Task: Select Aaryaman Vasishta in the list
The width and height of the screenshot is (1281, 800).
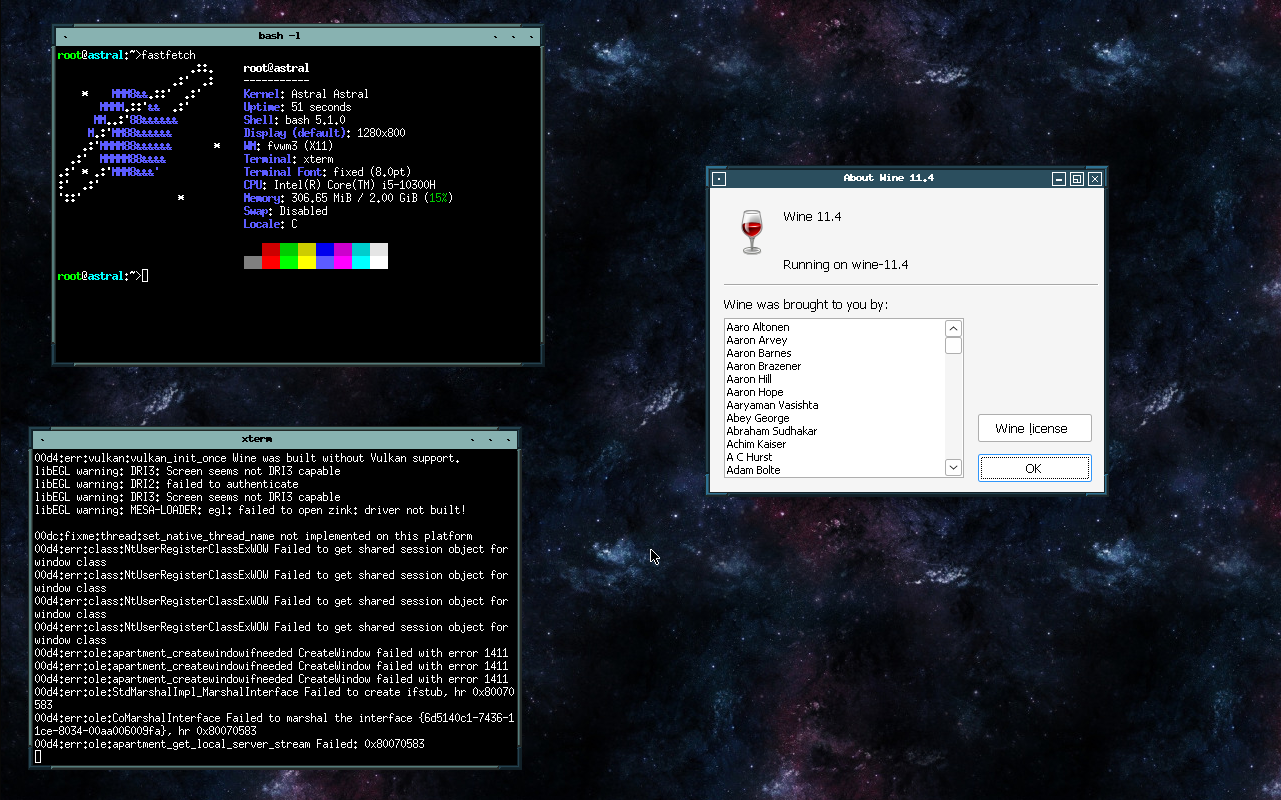Action: point(772,405)
